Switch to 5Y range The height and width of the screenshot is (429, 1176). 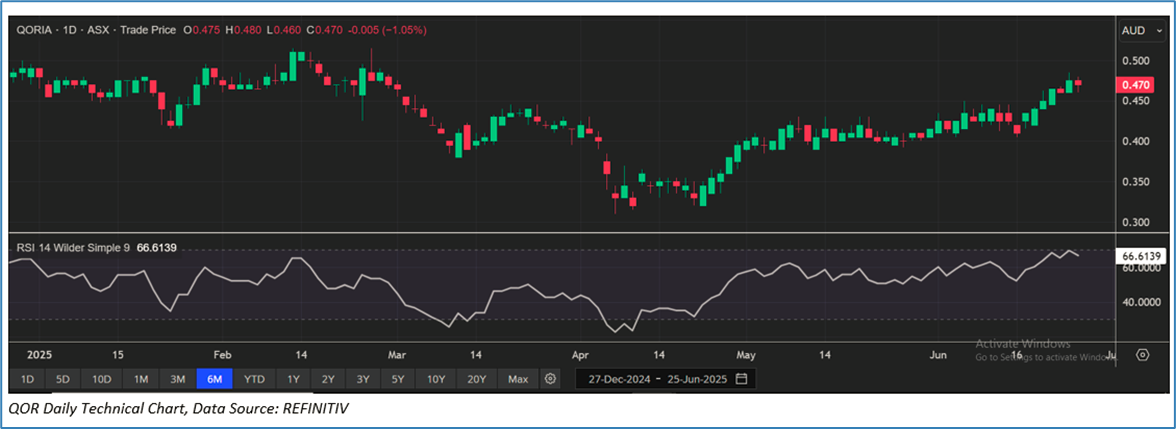398,379
